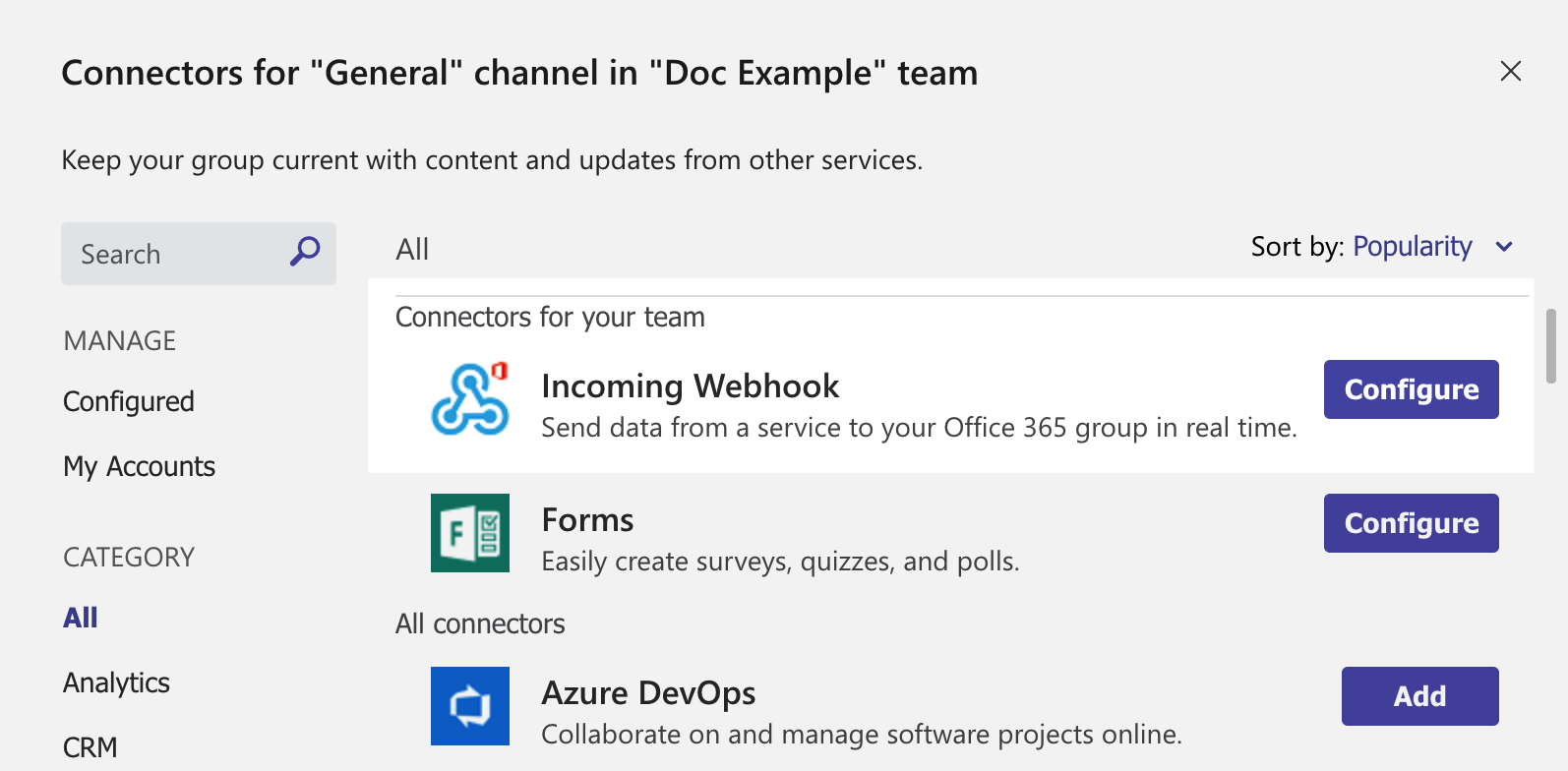Select the Analytics category

pyautogui.click(x=116, y=682)
